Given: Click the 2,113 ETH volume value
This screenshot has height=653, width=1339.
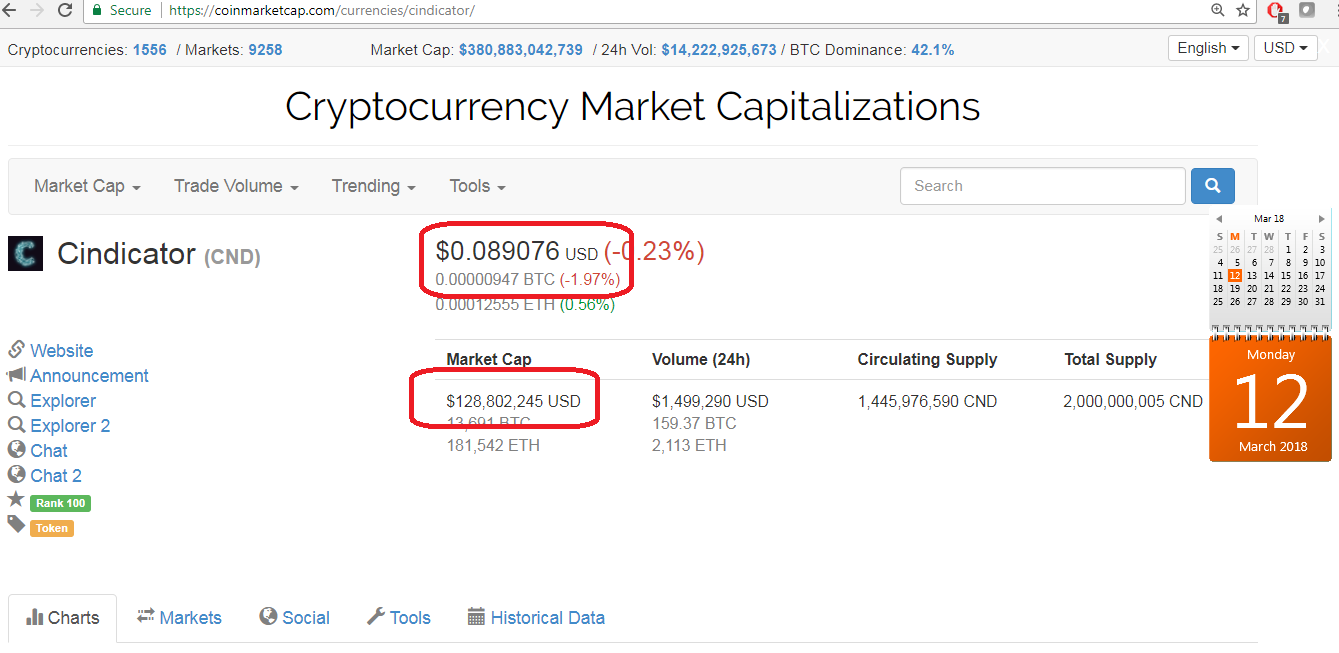Looking at the screenshot, I should click(689, 445).
